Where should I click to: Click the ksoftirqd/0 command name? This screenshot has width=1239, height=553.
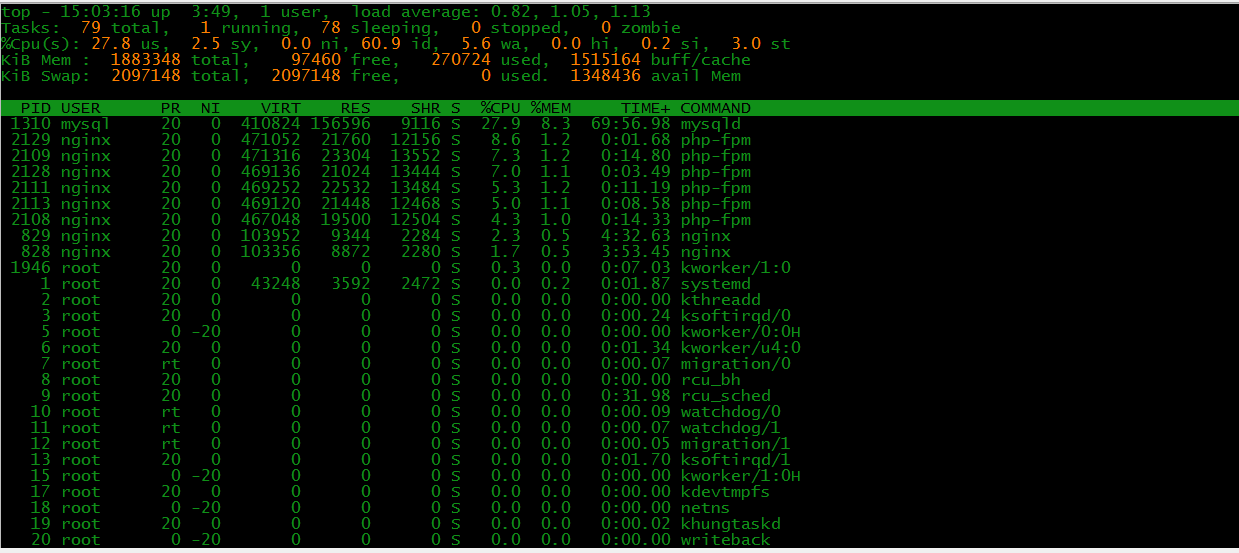[735, 316]
